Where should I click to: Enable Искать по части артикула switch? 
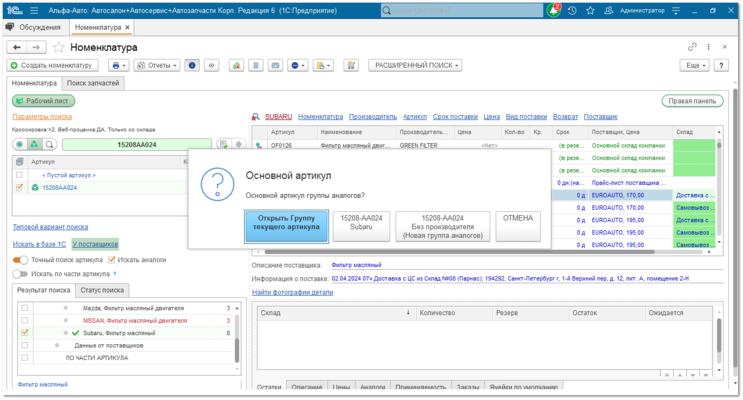click(20, 274)
